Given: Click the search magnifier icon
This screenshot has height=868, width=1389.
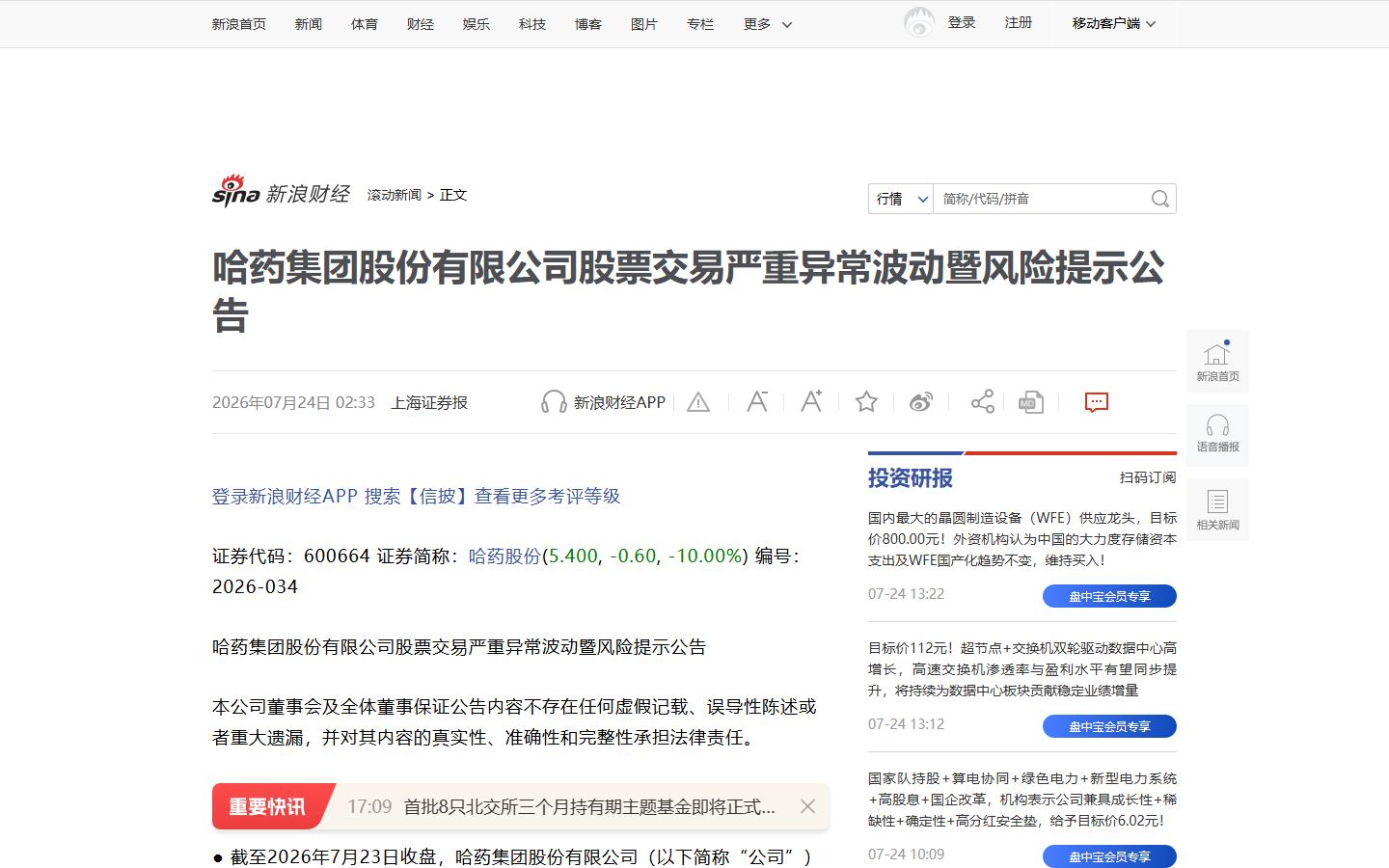Looking at the screenshot, I should point(1160,199).
